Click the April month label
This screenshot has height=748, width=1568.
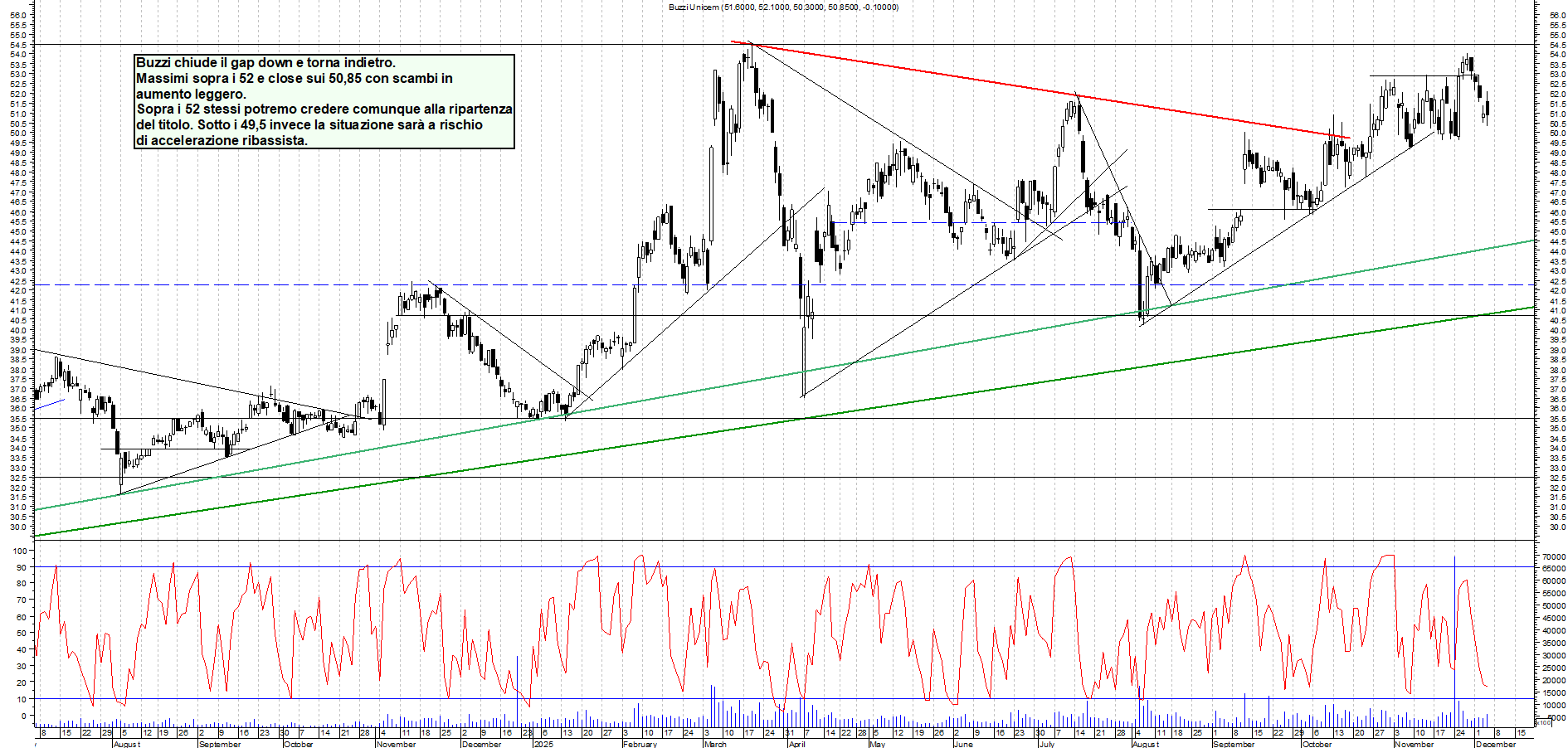[x=796, y=744]
